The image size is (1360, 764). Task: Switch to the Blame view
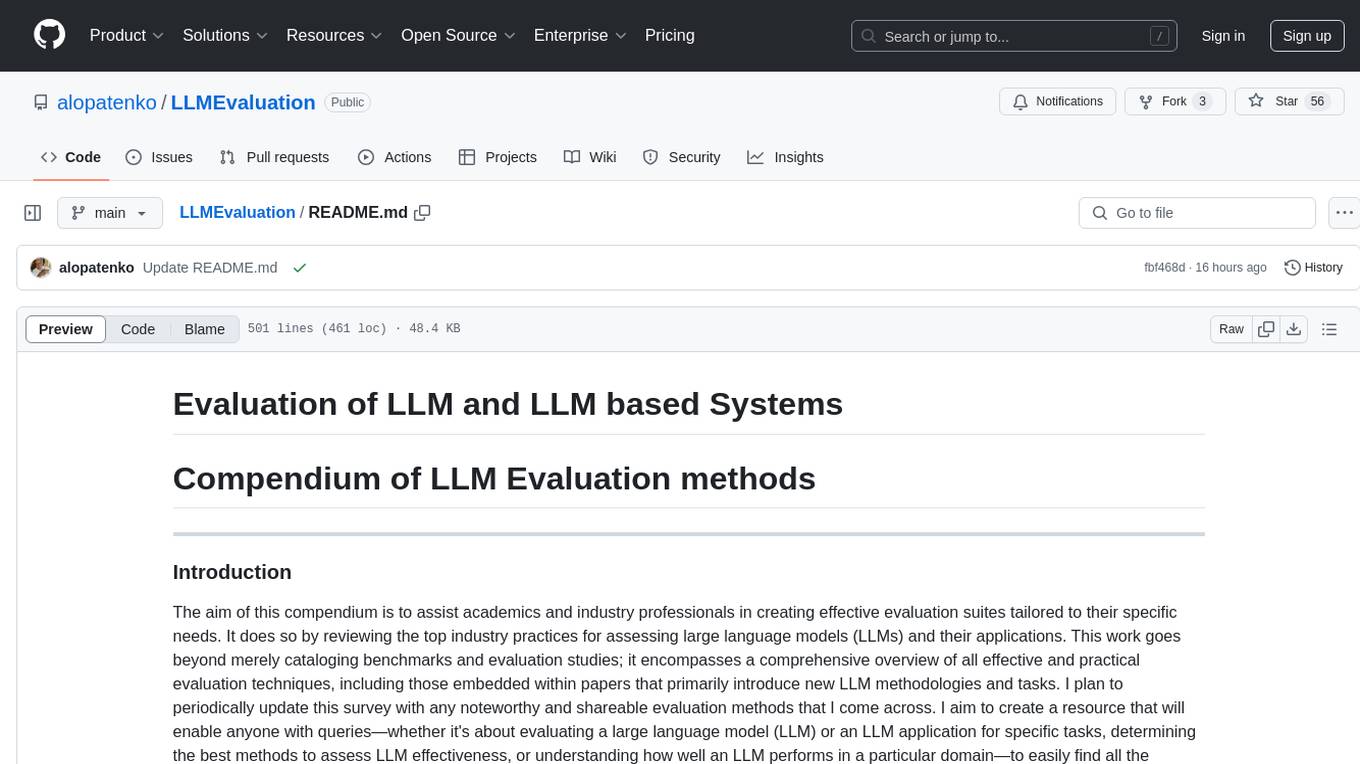point(204,329)
